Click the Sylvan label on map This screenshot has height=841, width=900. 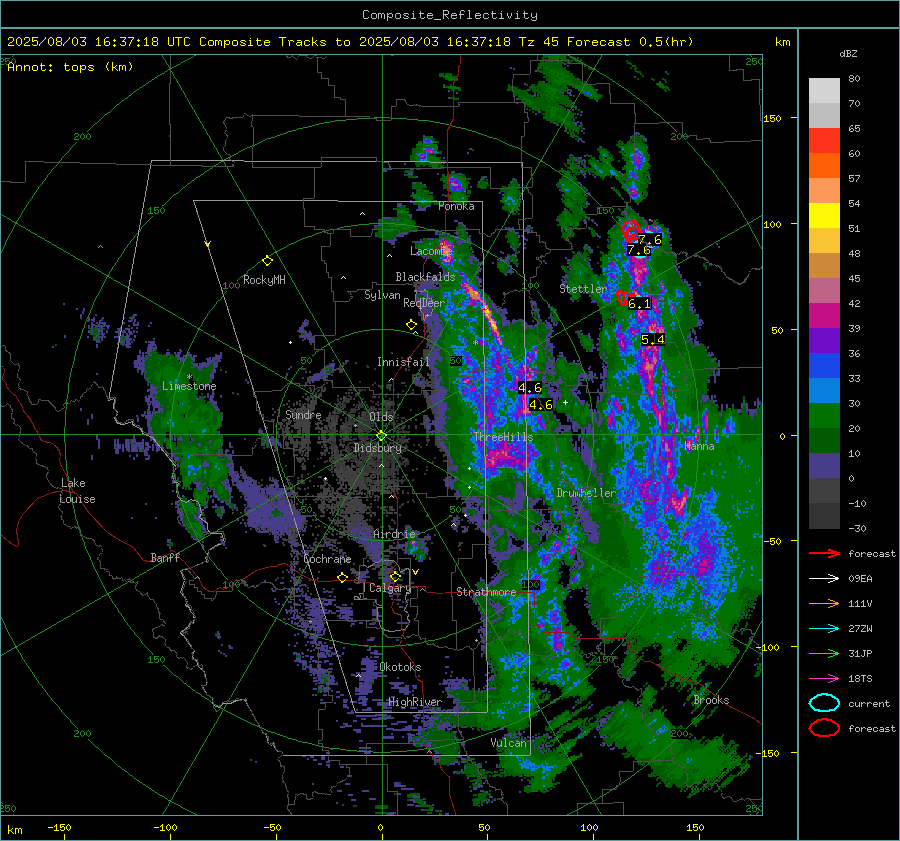click(382, 296)
